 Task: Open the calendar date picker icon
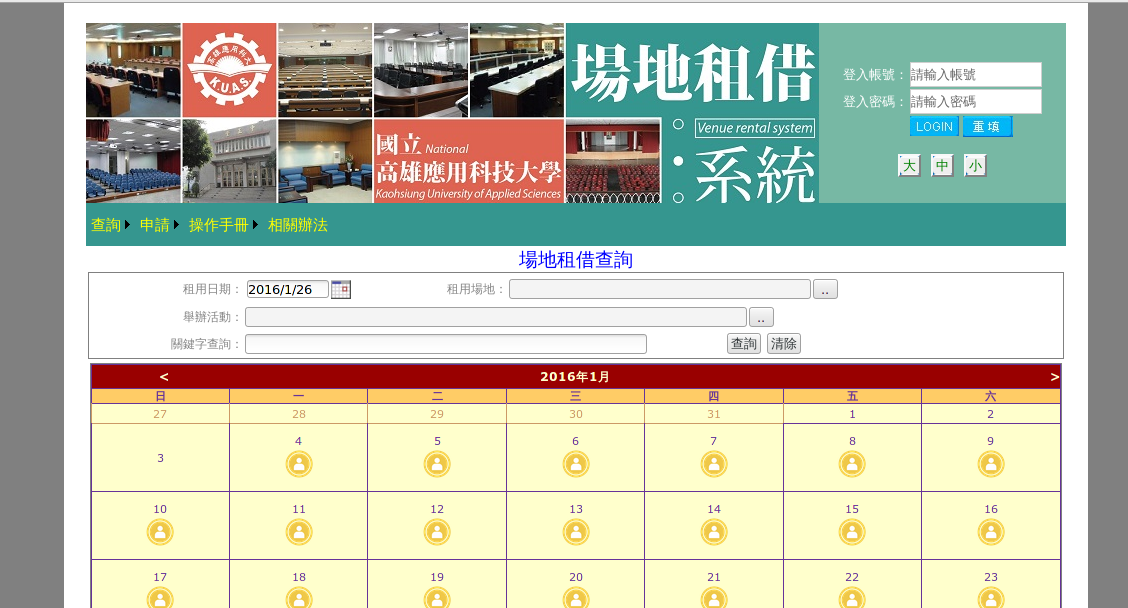point(341,289)
